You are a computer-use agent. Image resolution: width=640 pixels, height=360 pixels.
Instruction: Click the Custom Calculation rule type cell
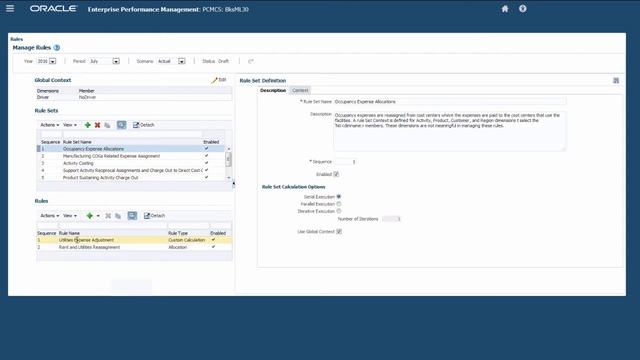pyautogui.click(x=187, y=240)
